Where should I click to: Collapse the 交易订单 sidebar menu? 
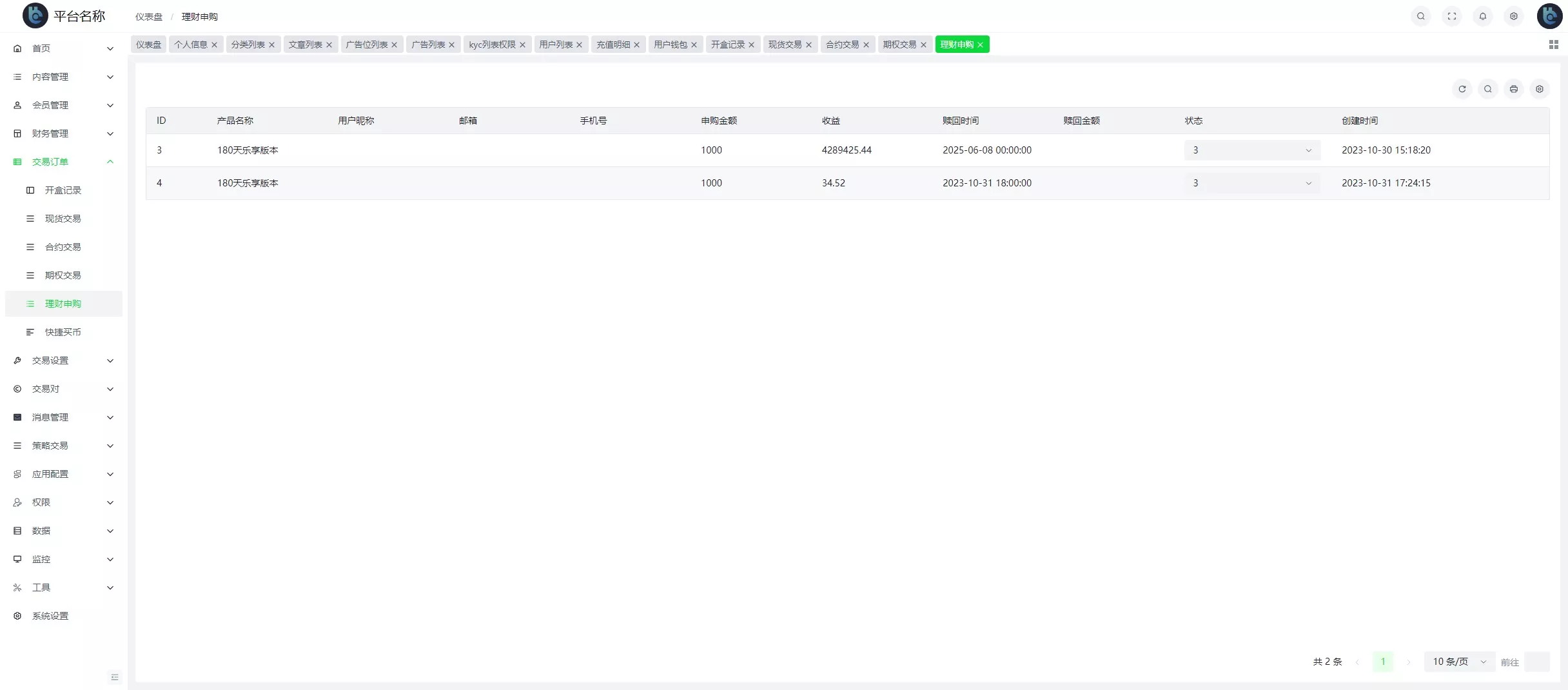(63, 162)
